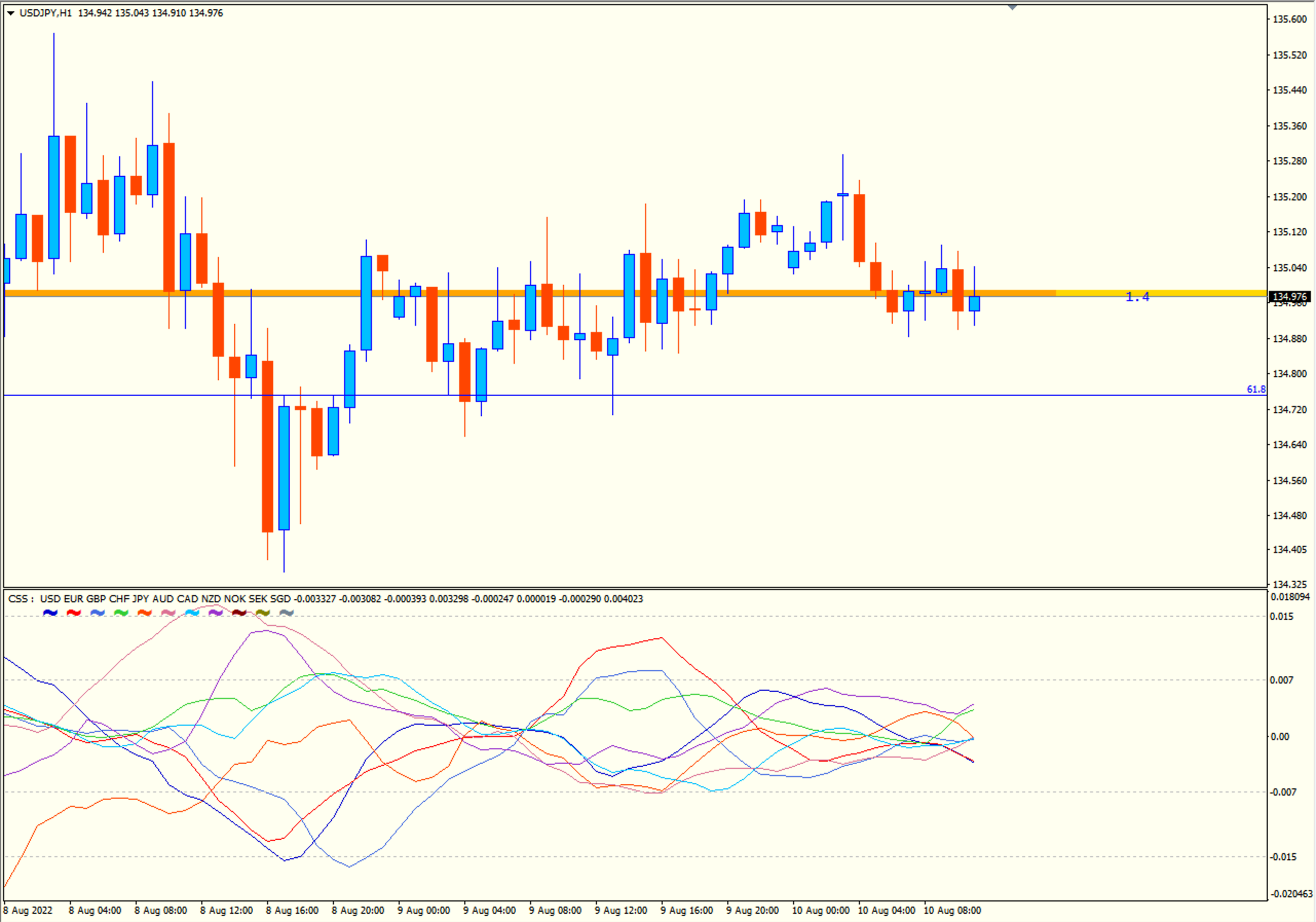The image size is (1316, 922).
Task: Click the chart shift triangle marker at top
Action: click(x=1012, y=8)
